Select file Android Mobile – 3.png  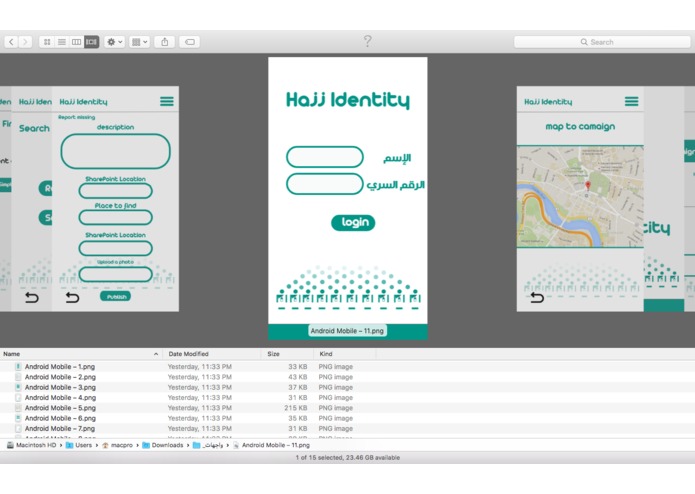60,387
